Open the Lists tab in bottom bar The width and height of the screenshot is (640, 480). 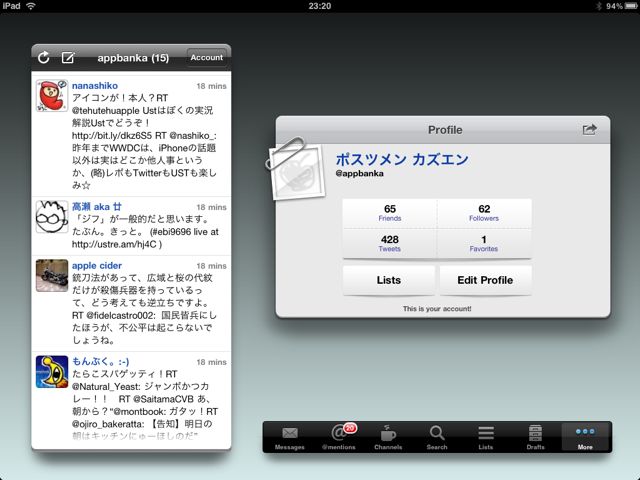pos(486,437)
